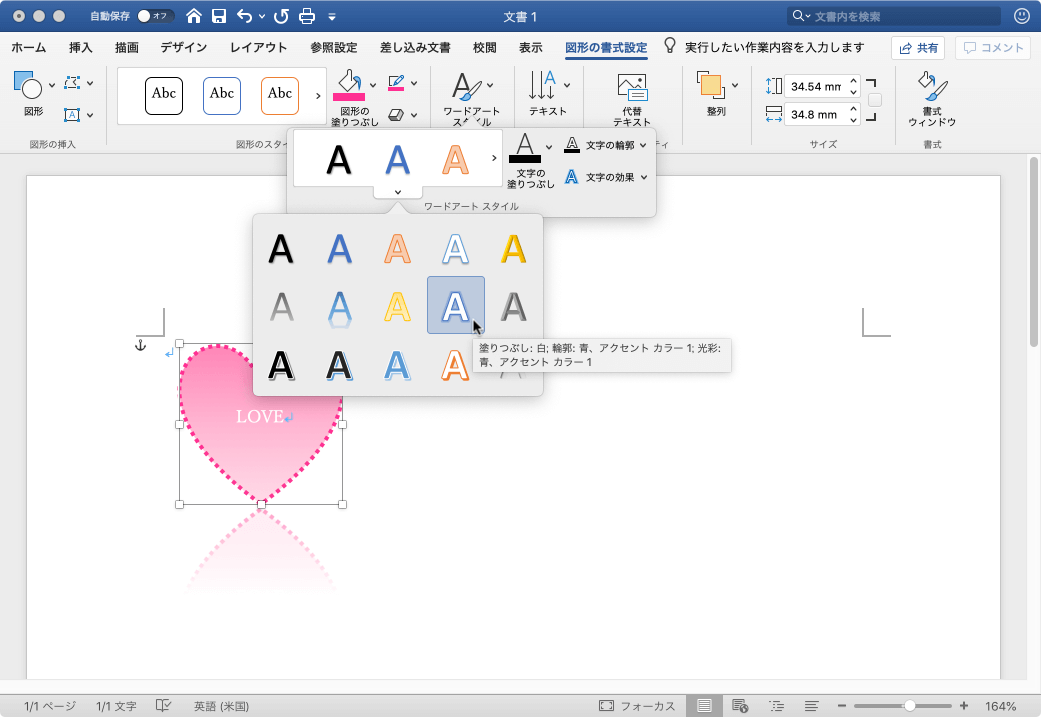This screenshot has width=1041, height=717.
Task: Open the 校閲 tab
Action: pos(485,47)
